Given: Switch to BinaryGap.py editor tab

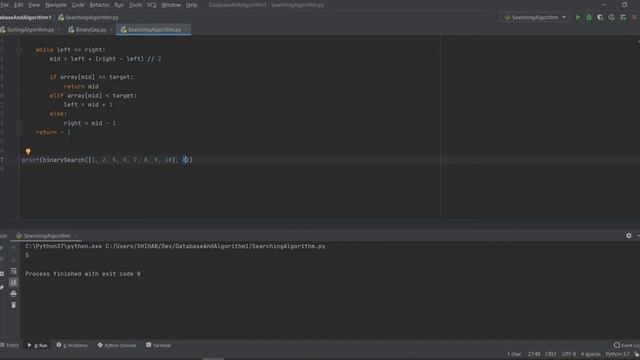Looking at the screenshot, I should (90, 30).
